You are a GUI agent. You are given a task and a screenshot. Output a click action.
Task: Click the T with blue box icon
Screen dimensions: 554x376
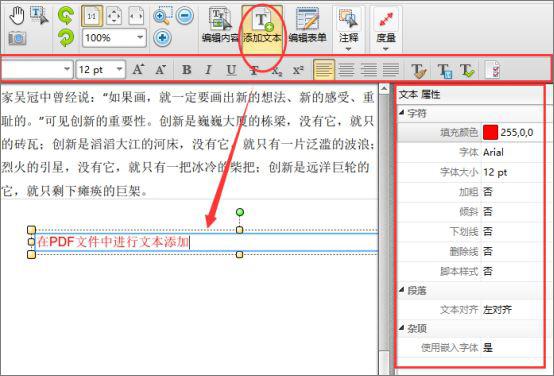tap(444, 70)
